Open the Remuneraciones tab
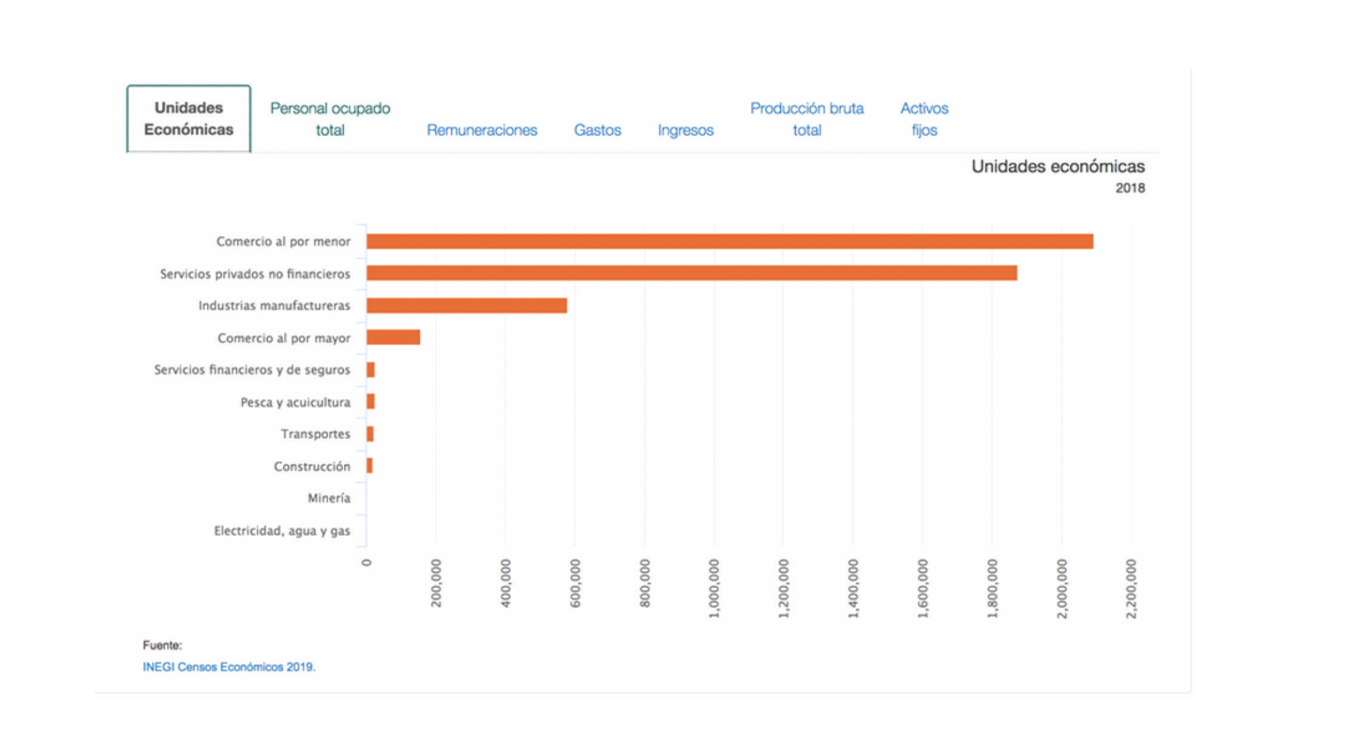This screenshot has width=1350, height=735. point(482,130)
